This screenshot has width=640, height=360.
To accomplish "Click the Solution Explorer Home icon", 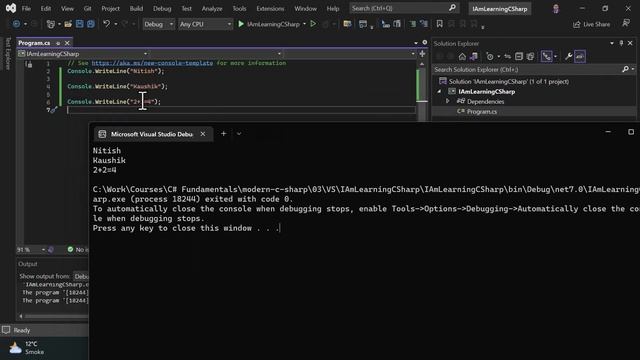I will [x=462, y=57].
